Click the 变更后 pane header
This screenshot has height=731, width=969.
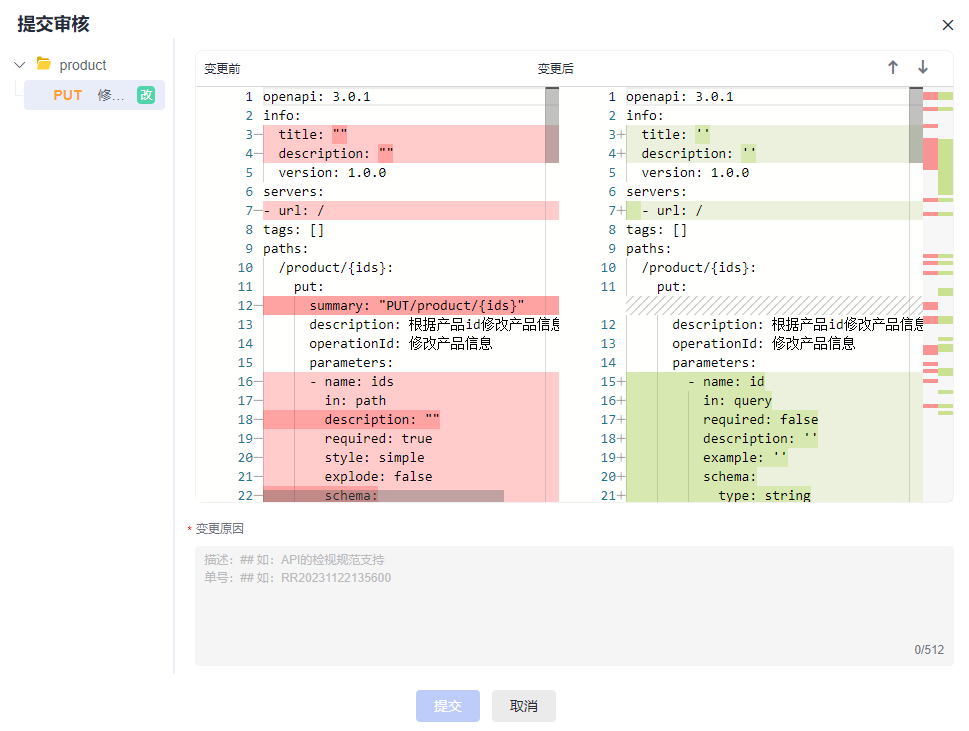pyautogui.click(x=555, y=69)
